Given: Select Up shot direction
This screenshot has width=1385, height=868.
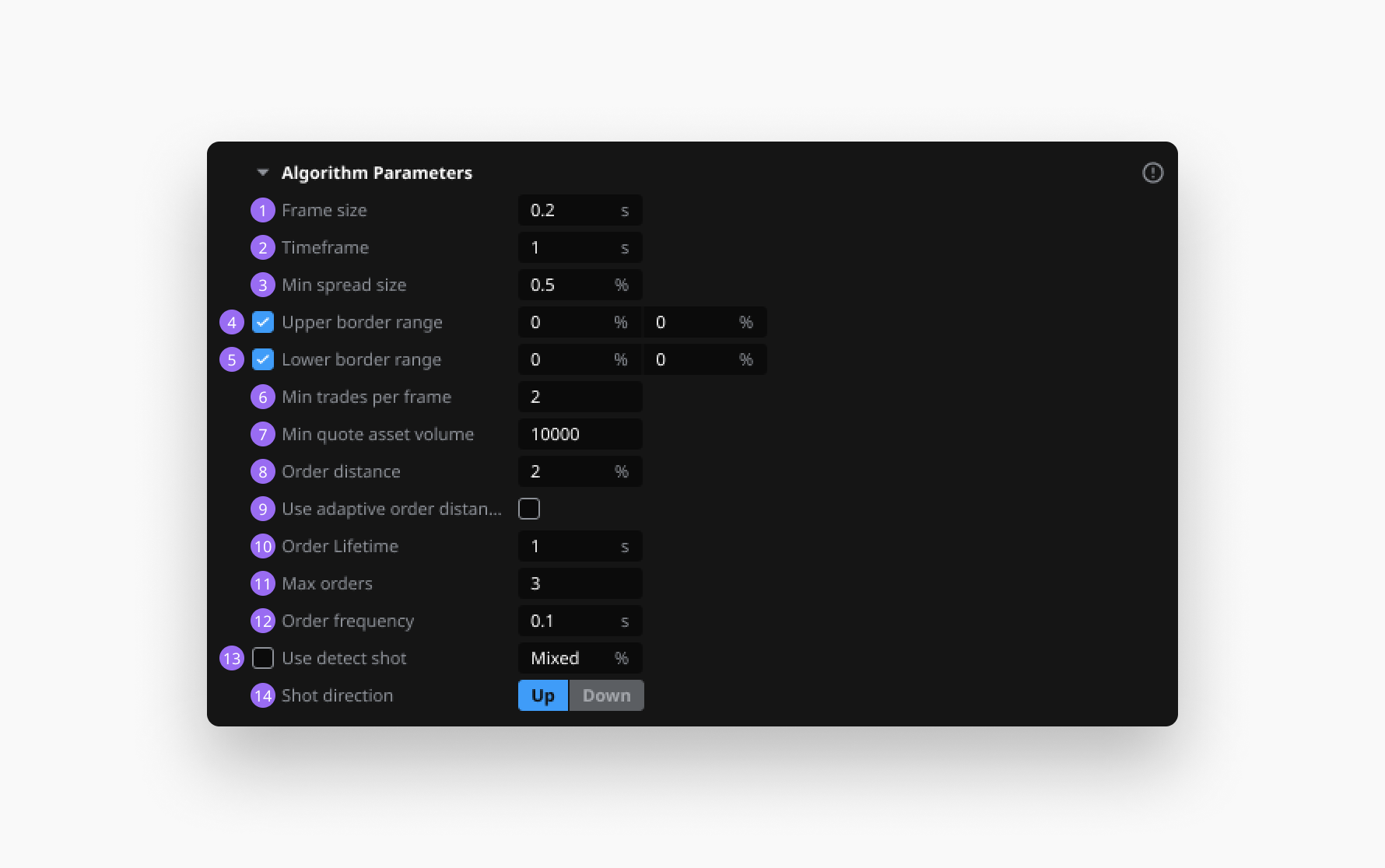Looking at the screenshot, I should [543, 695].
